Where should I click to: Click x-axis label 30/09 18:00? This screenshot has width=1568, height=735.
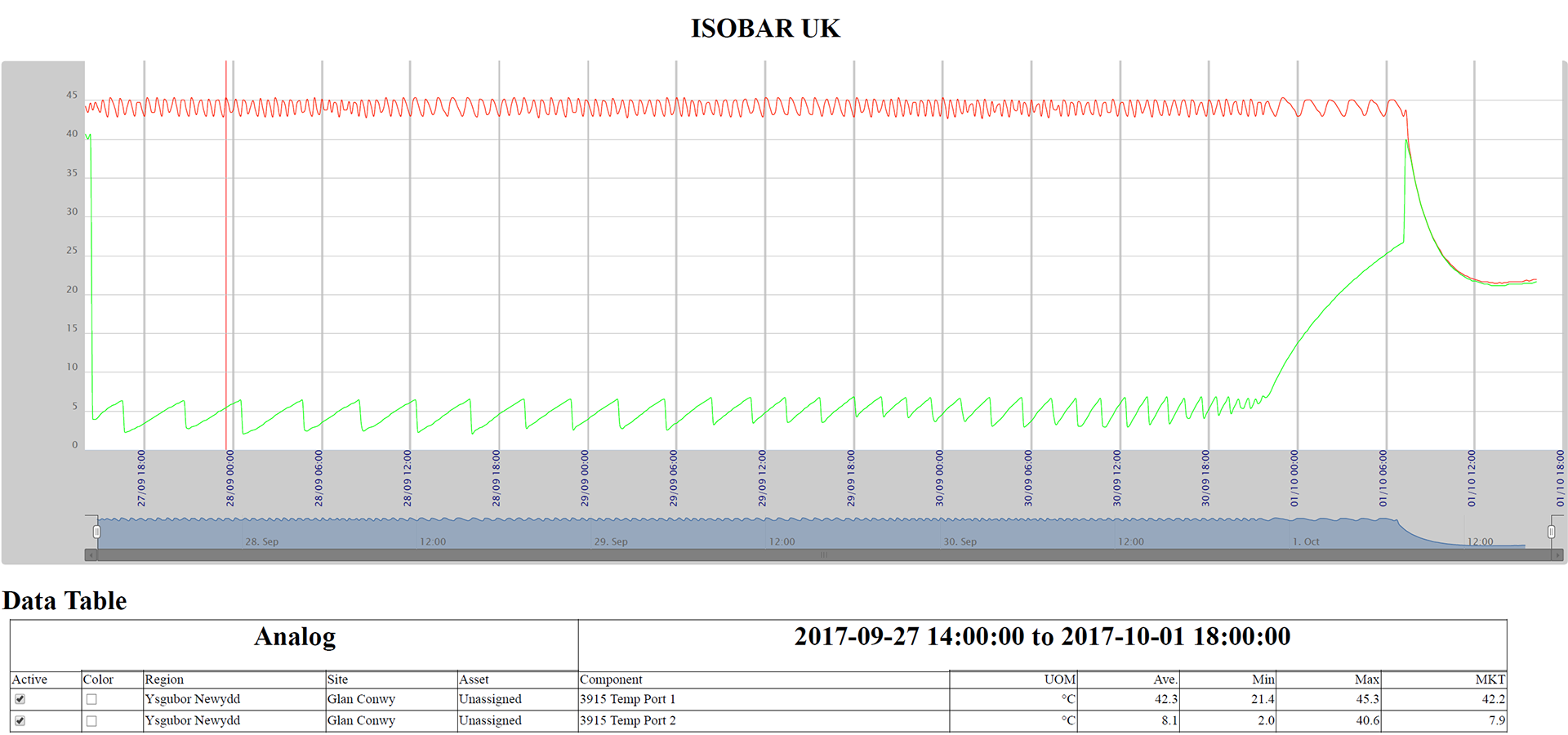[1206, 479]
